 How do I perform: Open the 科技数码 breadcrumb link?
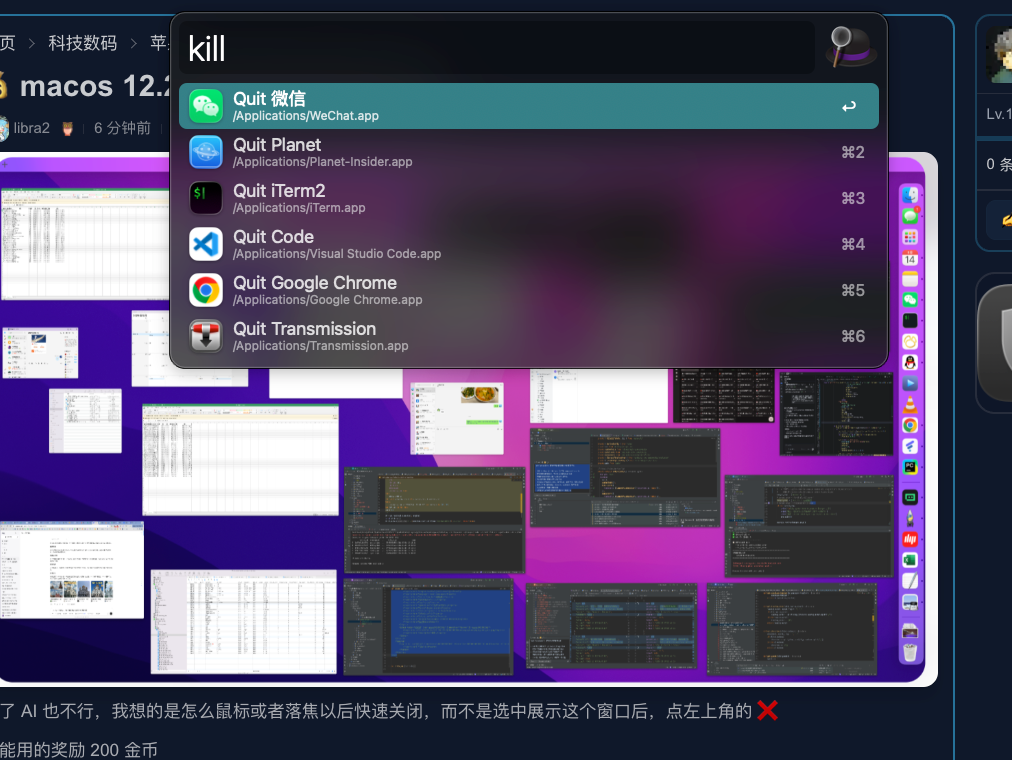coord(83,43)
